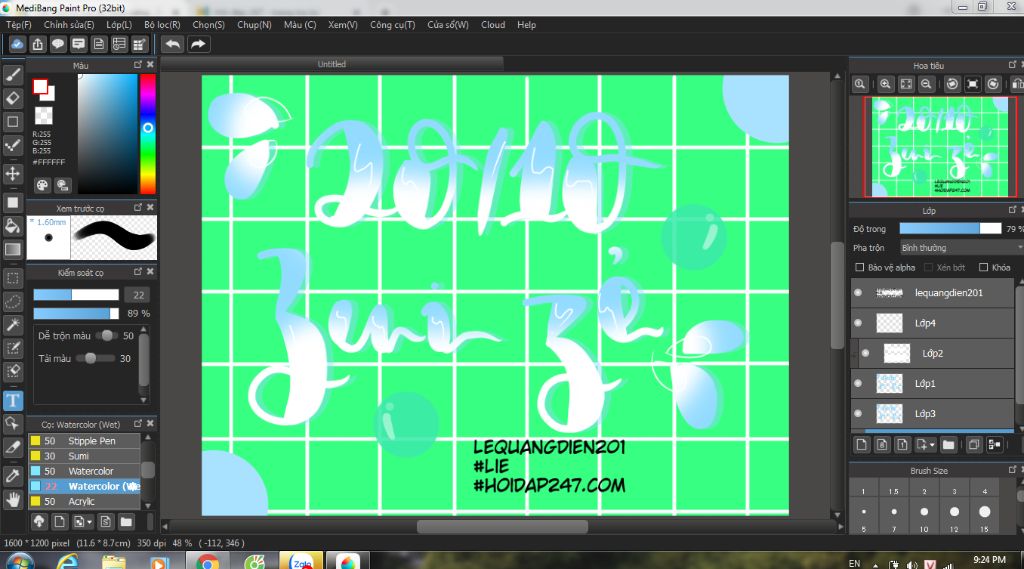The height and width of the screenshot is (569, 1024).
Task: Zoom in using navigator magnifier plus
Action: pyautogui.click(x=885, y=84)
